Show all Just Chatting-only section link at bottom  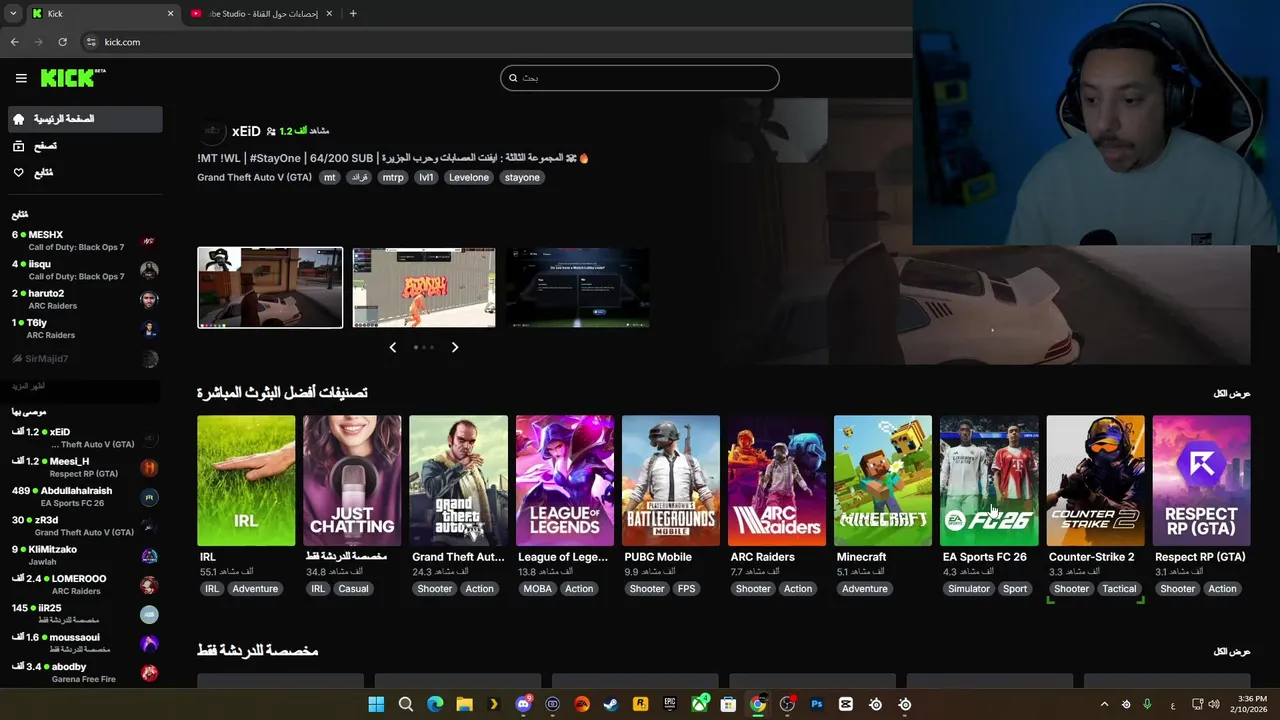coord(1232,651)
